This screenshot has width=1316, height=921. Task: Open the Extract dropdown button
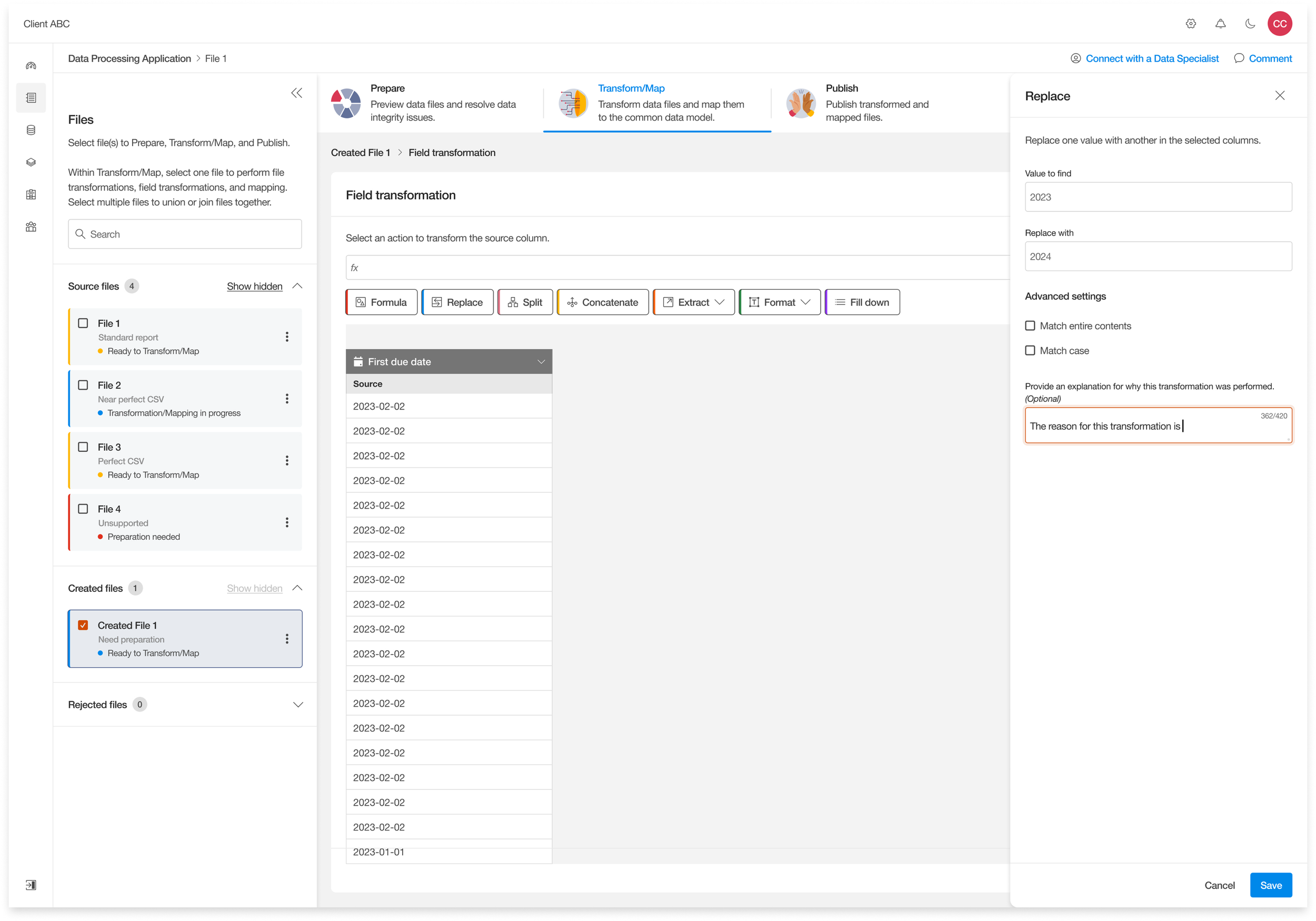pyautogui.click(x=694, y=302)
